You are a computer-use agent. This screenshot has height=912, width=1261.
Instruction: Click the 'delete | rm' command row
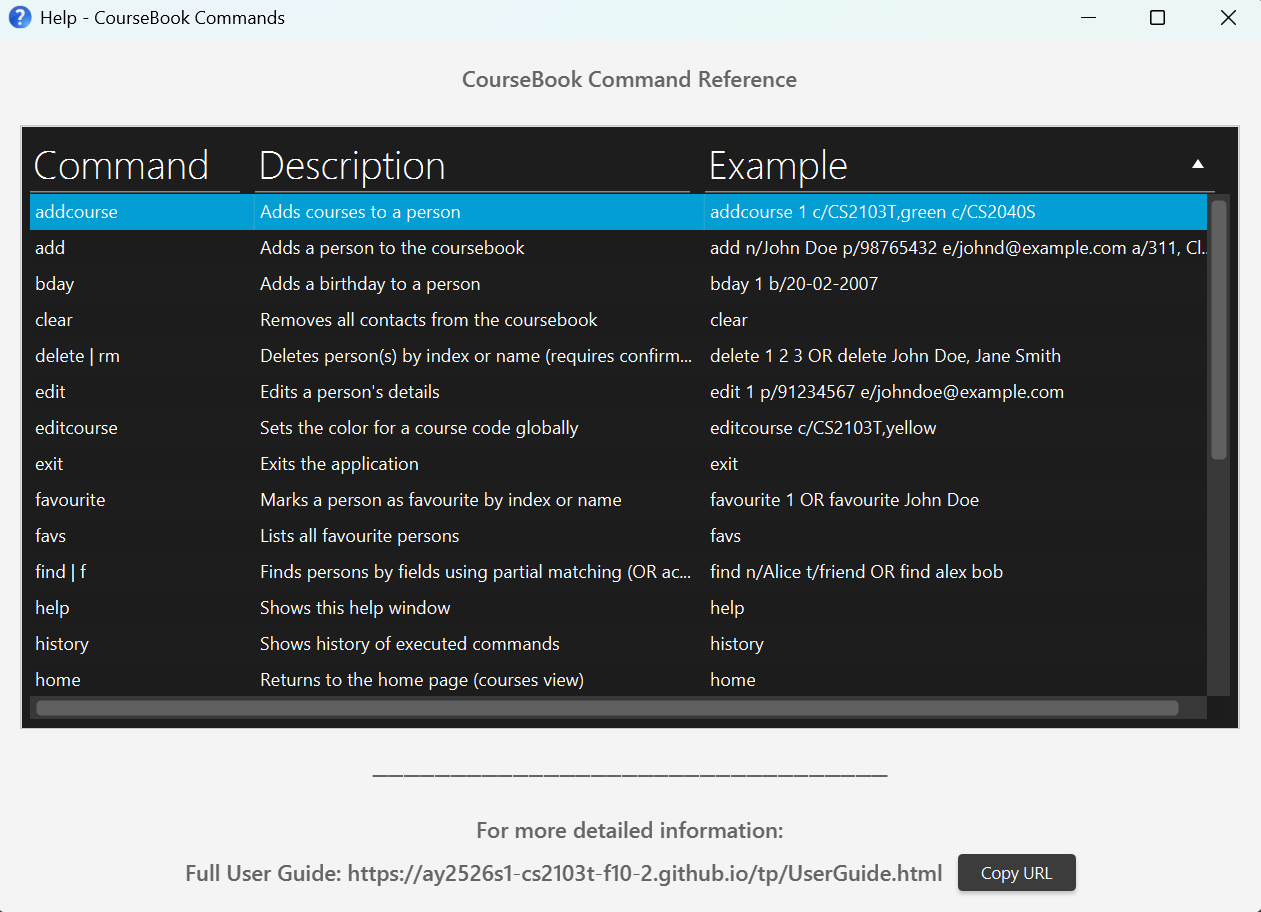tap(77, 356)
